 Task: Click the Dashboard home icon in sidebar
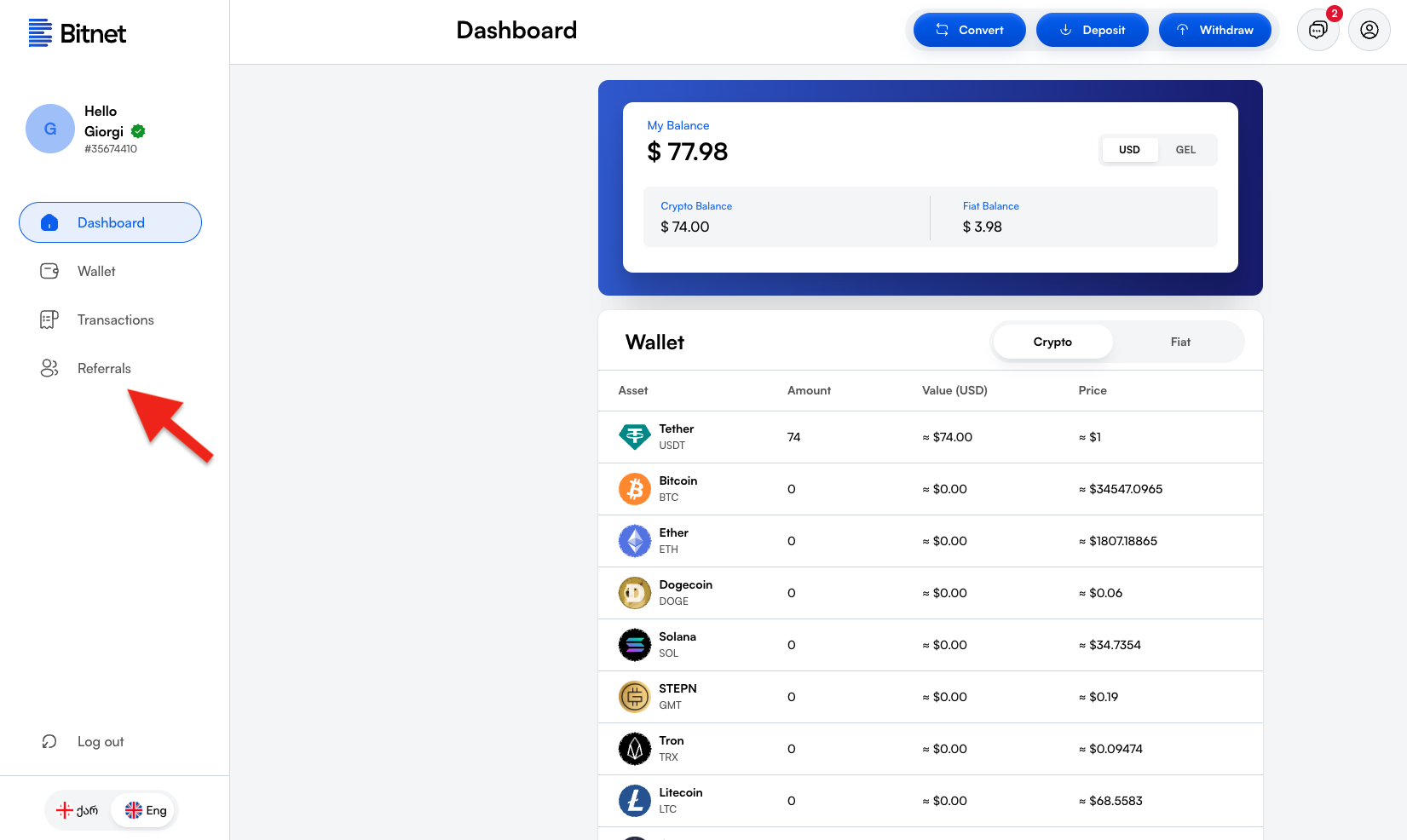tap(49, 222)
